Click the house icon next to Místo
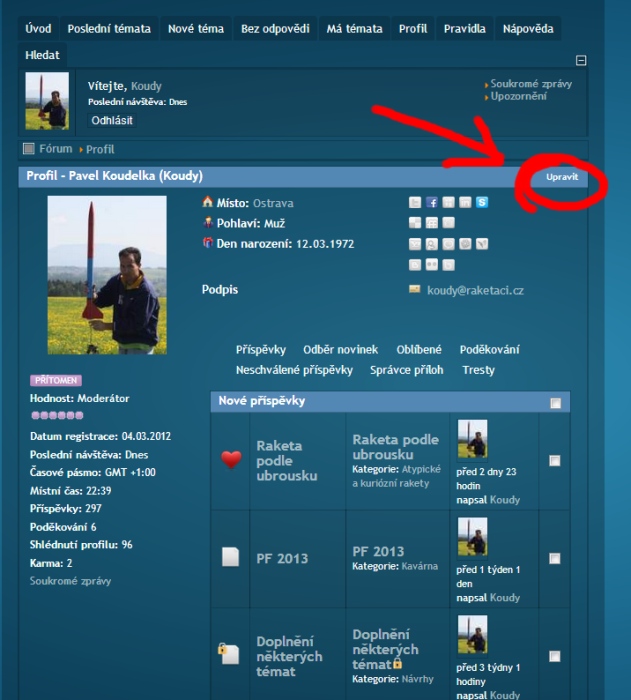 click(x=208, y=202)
